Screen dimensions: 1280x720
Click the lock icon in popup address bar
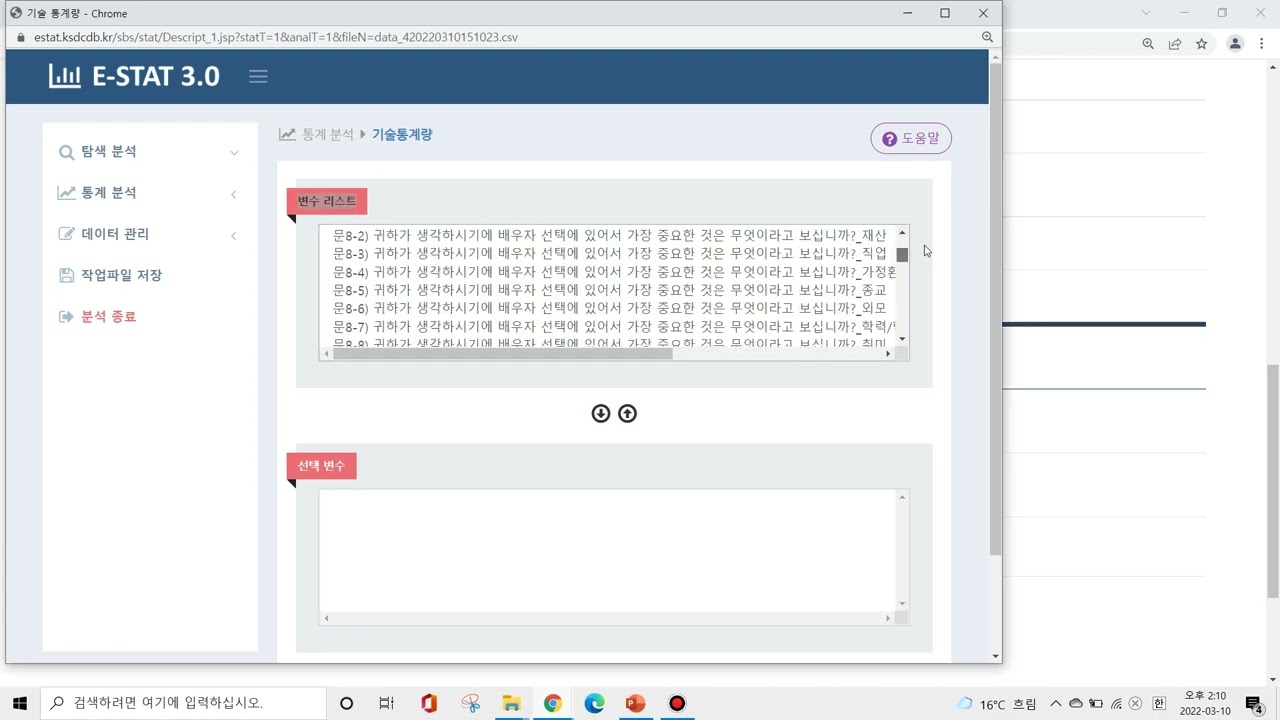pos(20,37)
